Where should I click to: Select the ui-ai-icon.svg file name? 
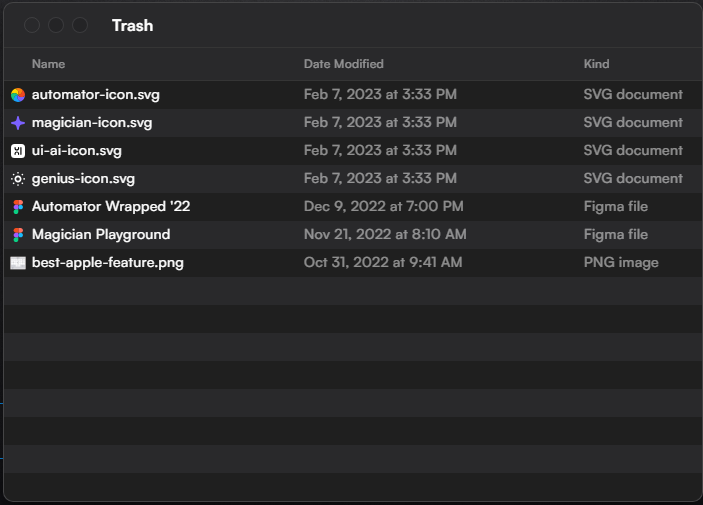(77, 151)
